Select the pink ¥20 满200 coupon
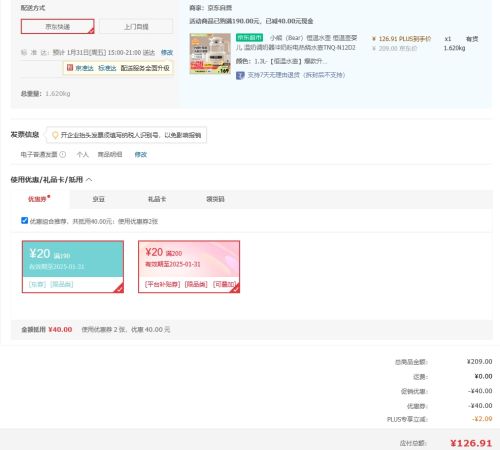Image resolution: width=500 pixels, height=450 pixels. point(189,267)
